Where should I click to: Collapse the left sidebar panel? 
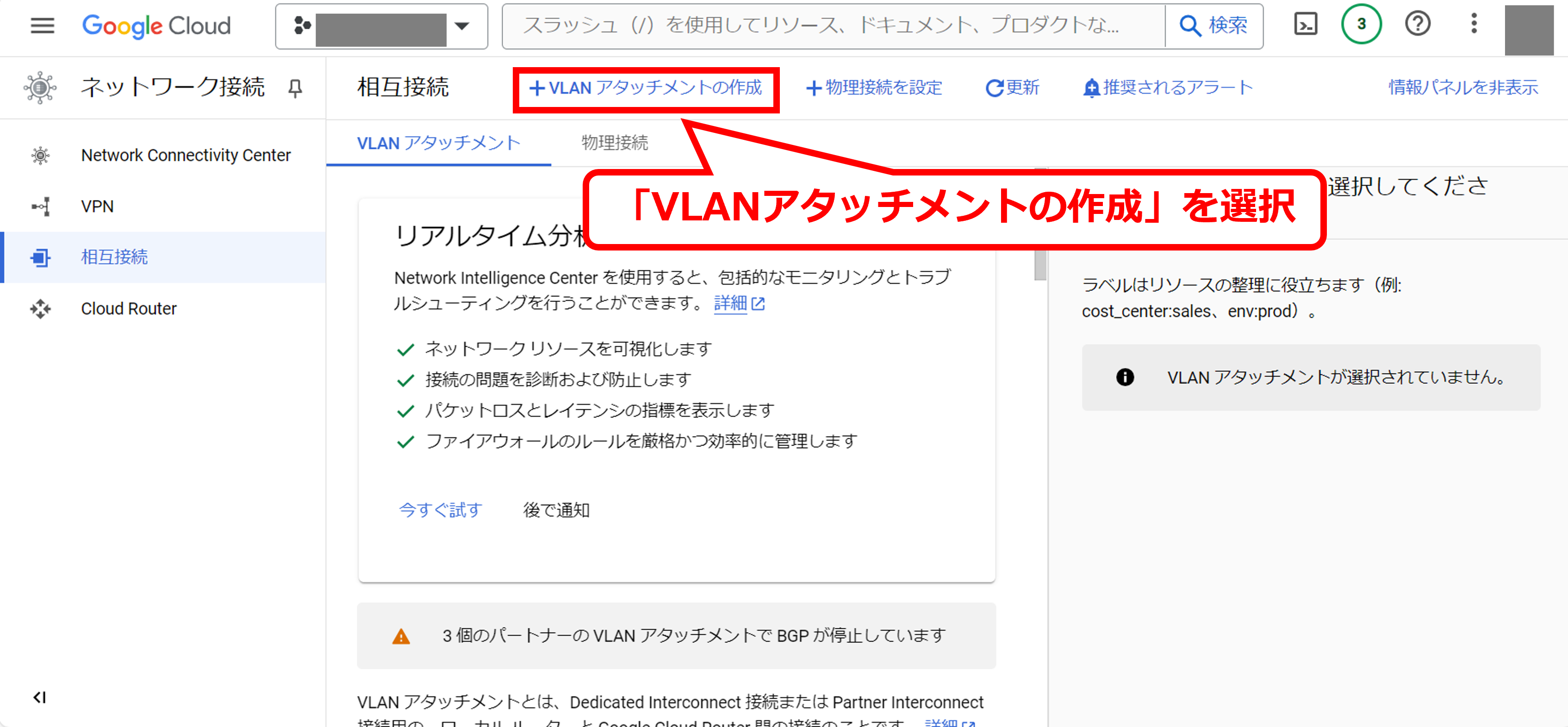coord(39,697)
